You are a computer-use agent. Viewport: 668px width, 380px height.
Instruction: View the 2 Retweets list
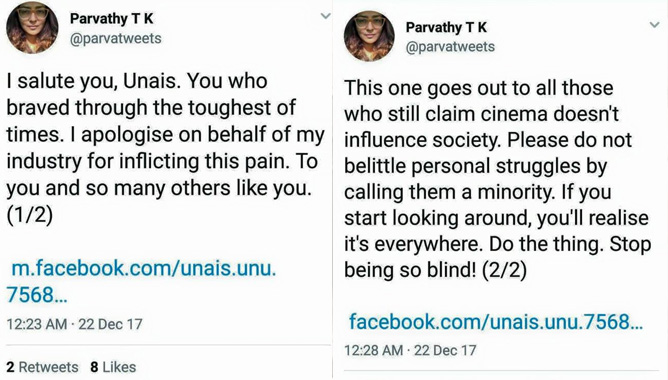pyautogui.click(x=42, y=367)
